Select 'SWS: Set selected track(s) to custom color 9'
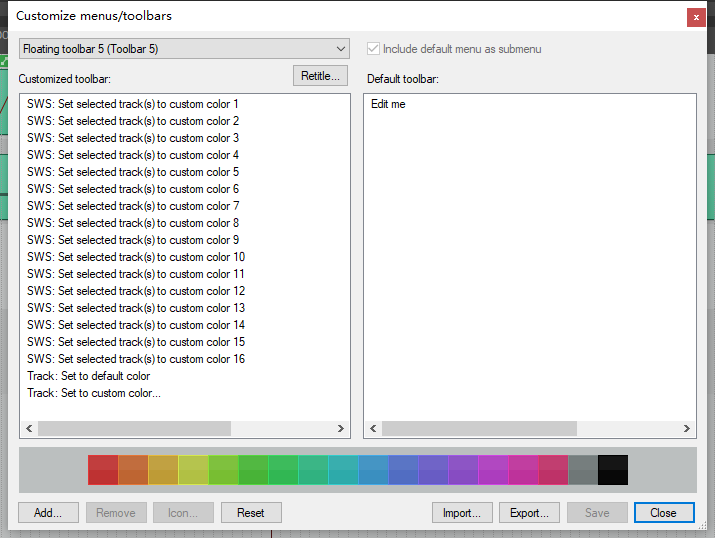The height and width of the screenshot is (538, 715). (133, 240)
